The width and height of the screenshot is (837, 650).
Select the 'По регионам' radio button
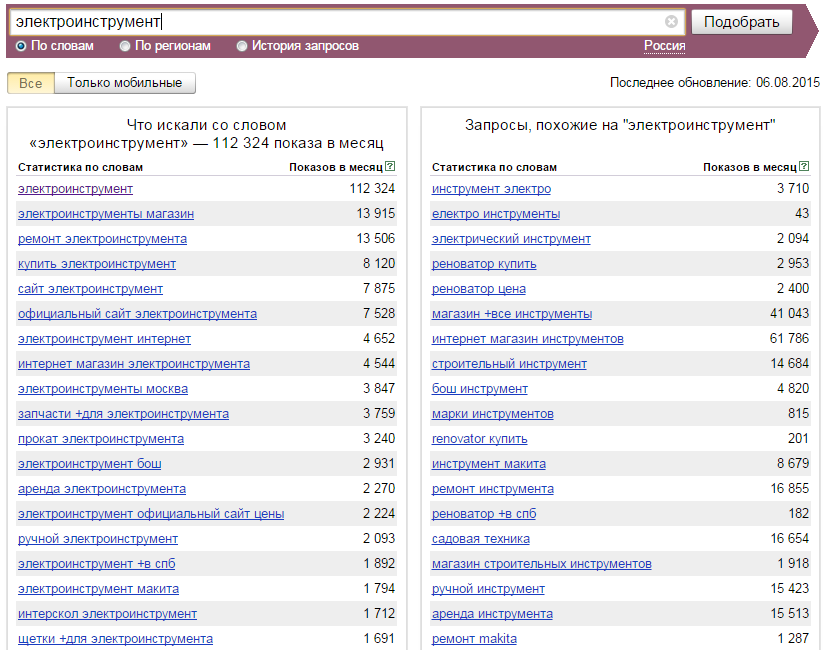pyautogui.click(x=125, y=46)
